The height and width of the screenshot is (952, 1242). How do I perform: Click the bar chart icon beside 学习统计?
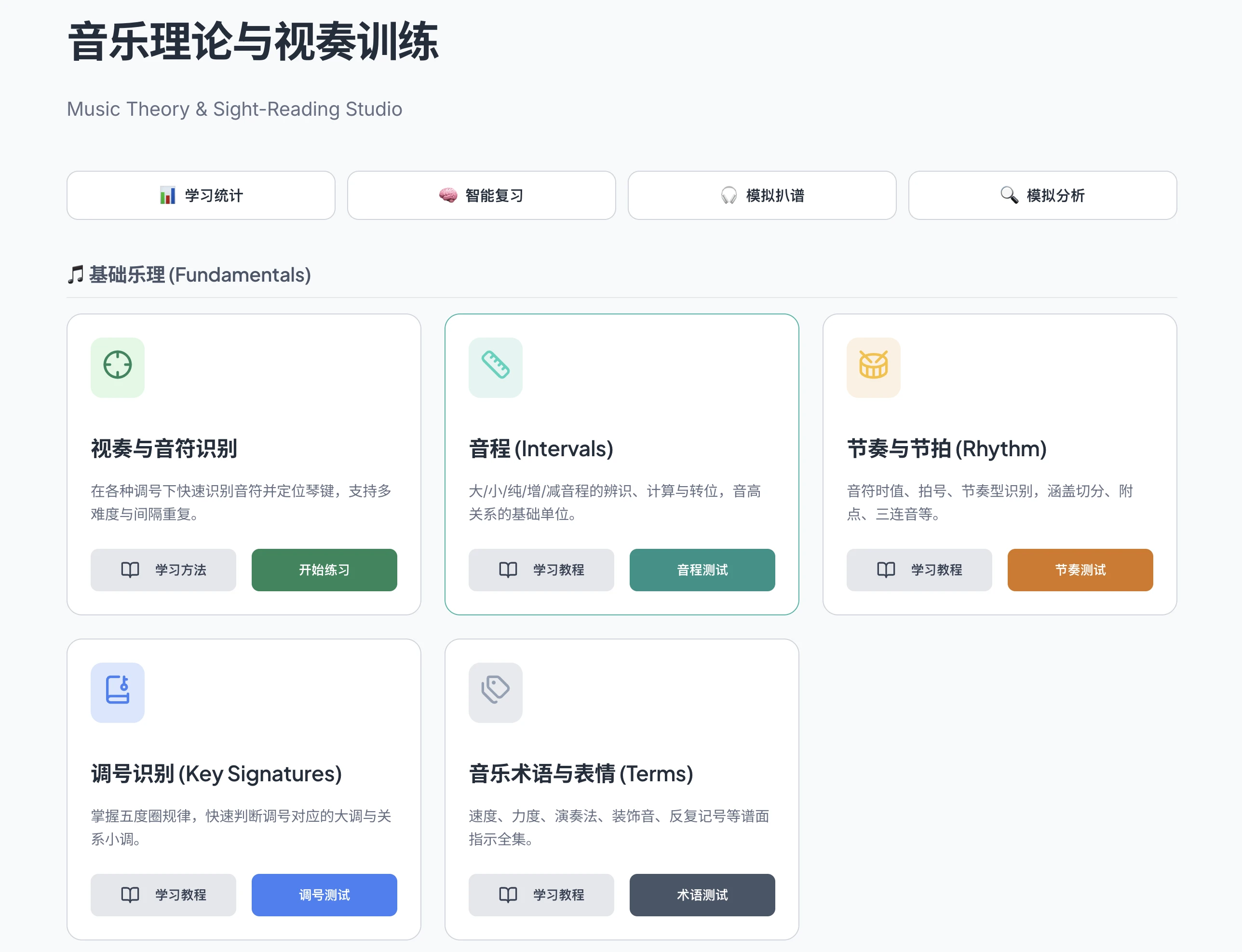pyautogui.click(x=167, y=195)
